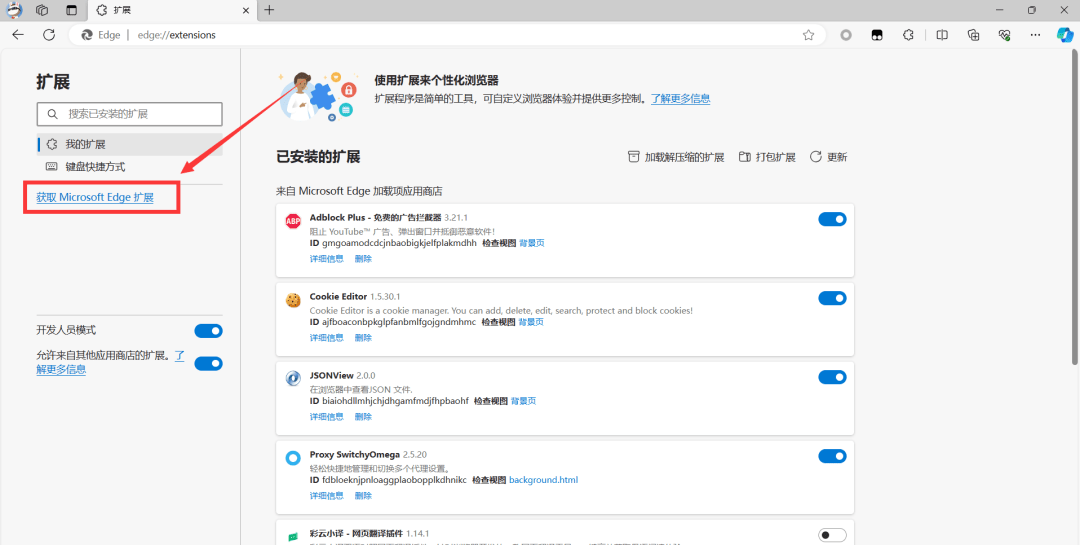Open Settings and more ellipsis menu
This screenshot has height=545, width=1080.
(1036, 35)
